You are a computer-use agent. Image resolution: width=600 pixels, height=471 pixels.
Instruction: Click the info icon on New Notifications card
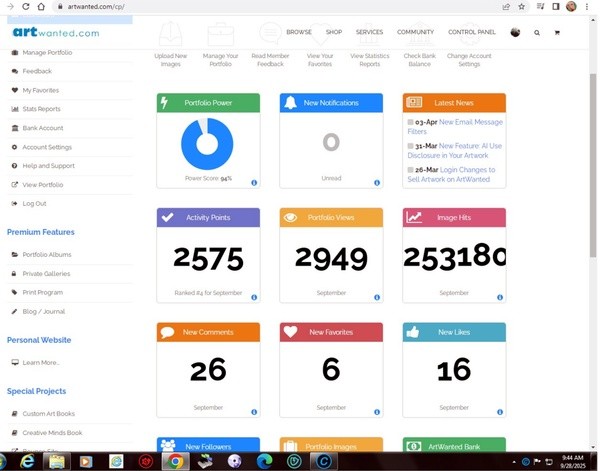coord(376,183)
